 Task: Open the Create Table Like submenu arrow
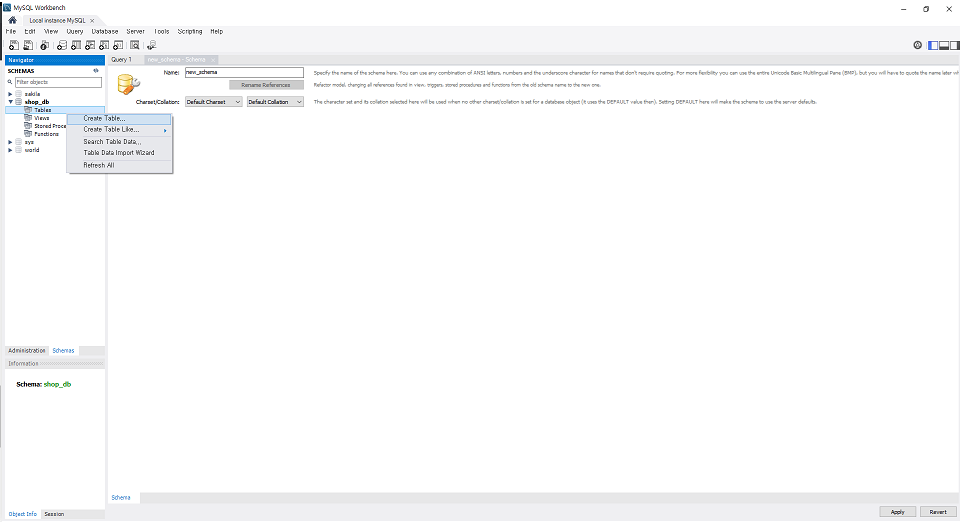(165, 130)
